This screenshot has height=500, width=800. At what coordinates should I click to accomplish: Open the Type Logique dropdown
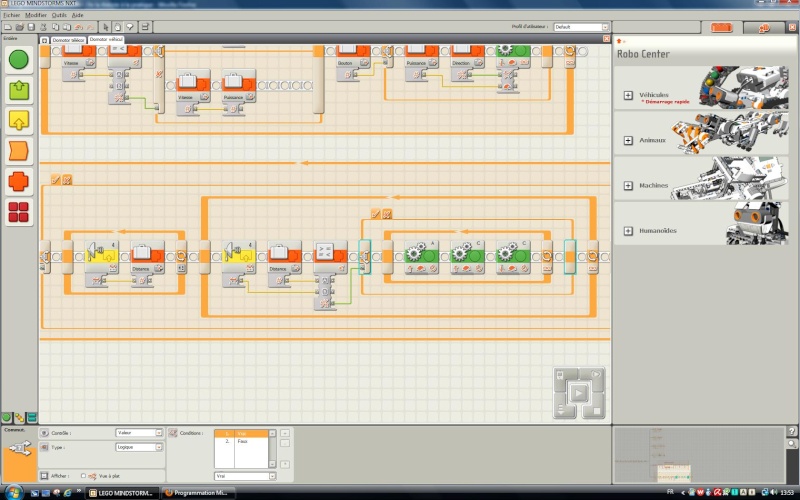[x=139, y=447]
